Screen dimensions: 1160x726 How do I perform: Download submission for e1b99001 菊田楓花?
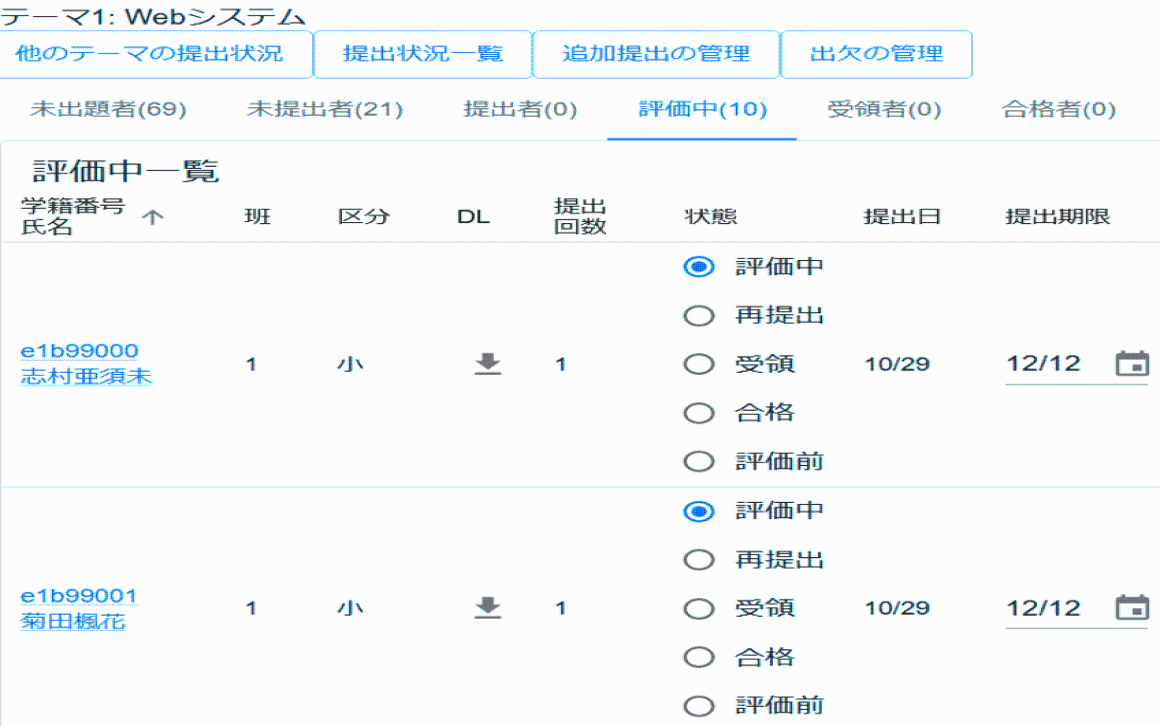(488, 608)
